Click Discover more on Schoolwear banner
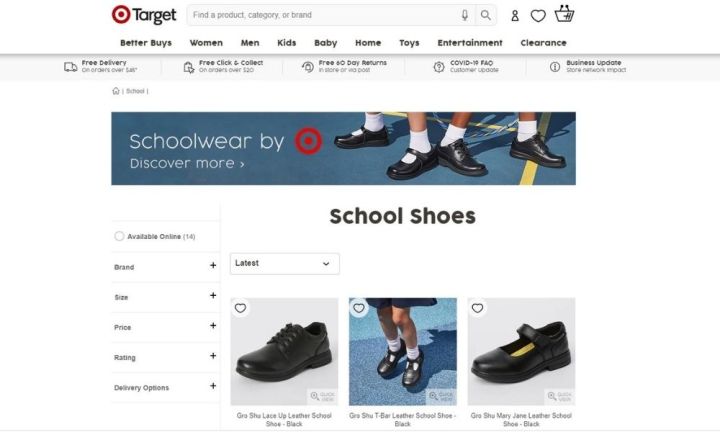 (187, 163)
